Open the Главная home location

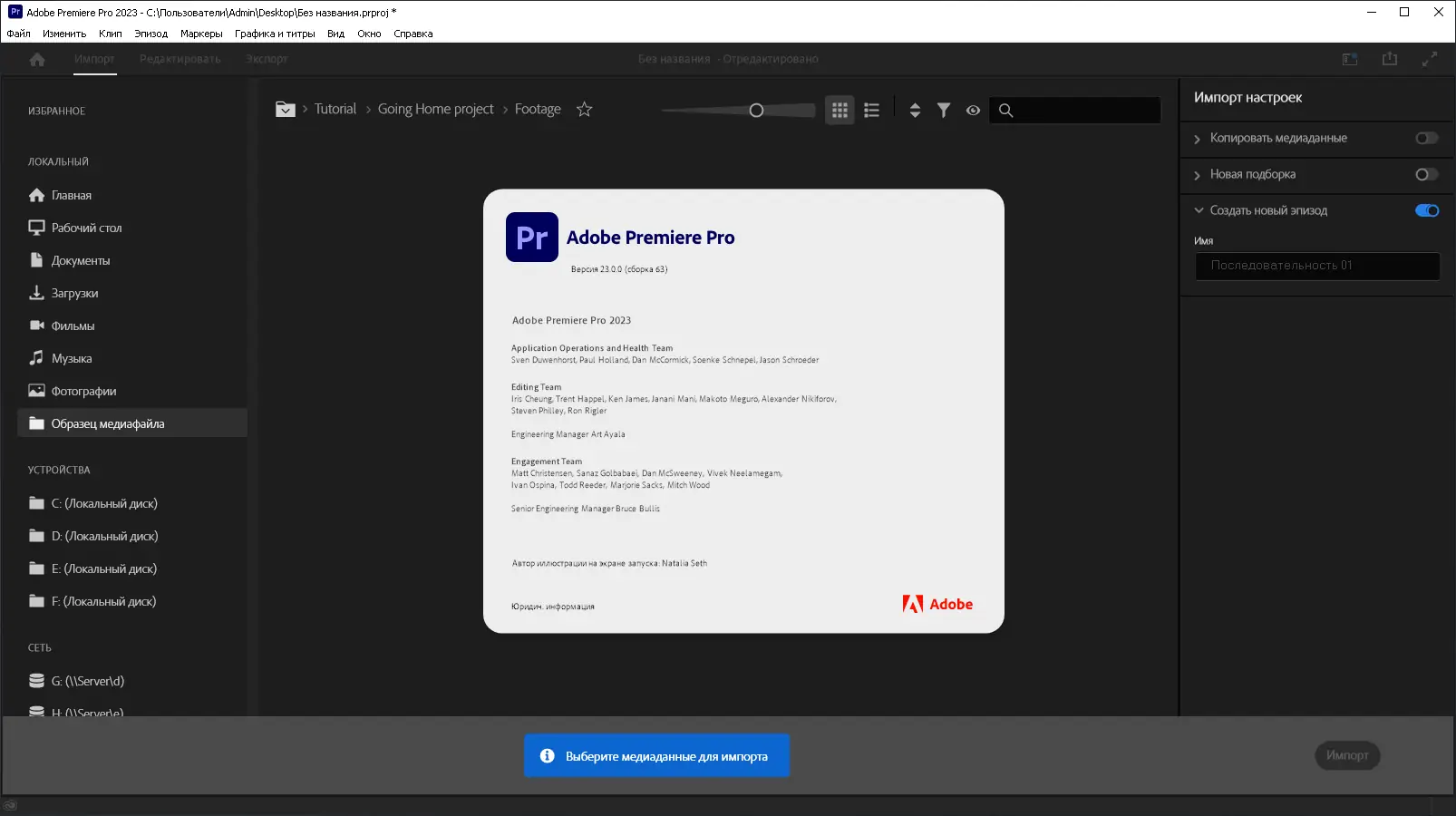132,195
